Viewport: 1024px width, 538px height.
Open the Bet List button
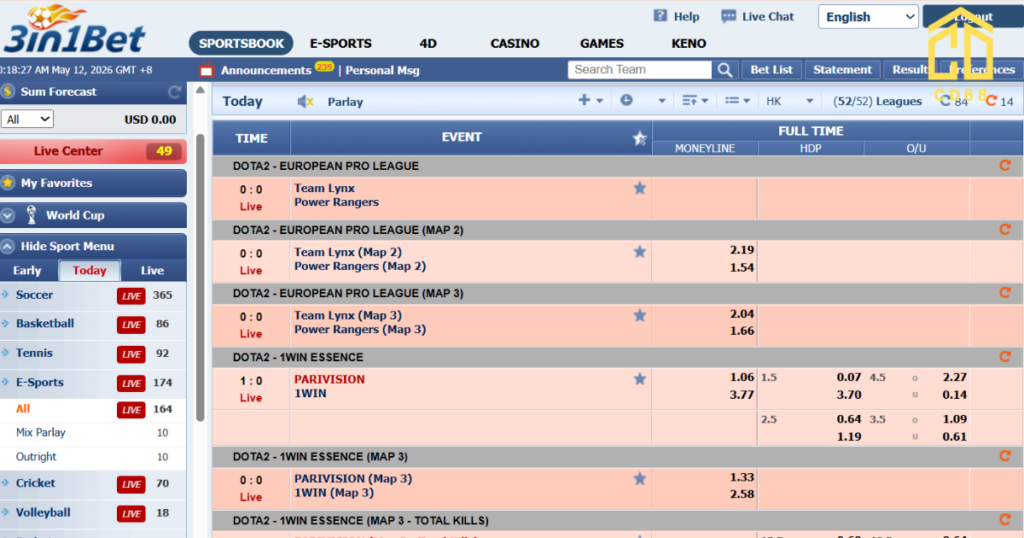pos(771,70)
